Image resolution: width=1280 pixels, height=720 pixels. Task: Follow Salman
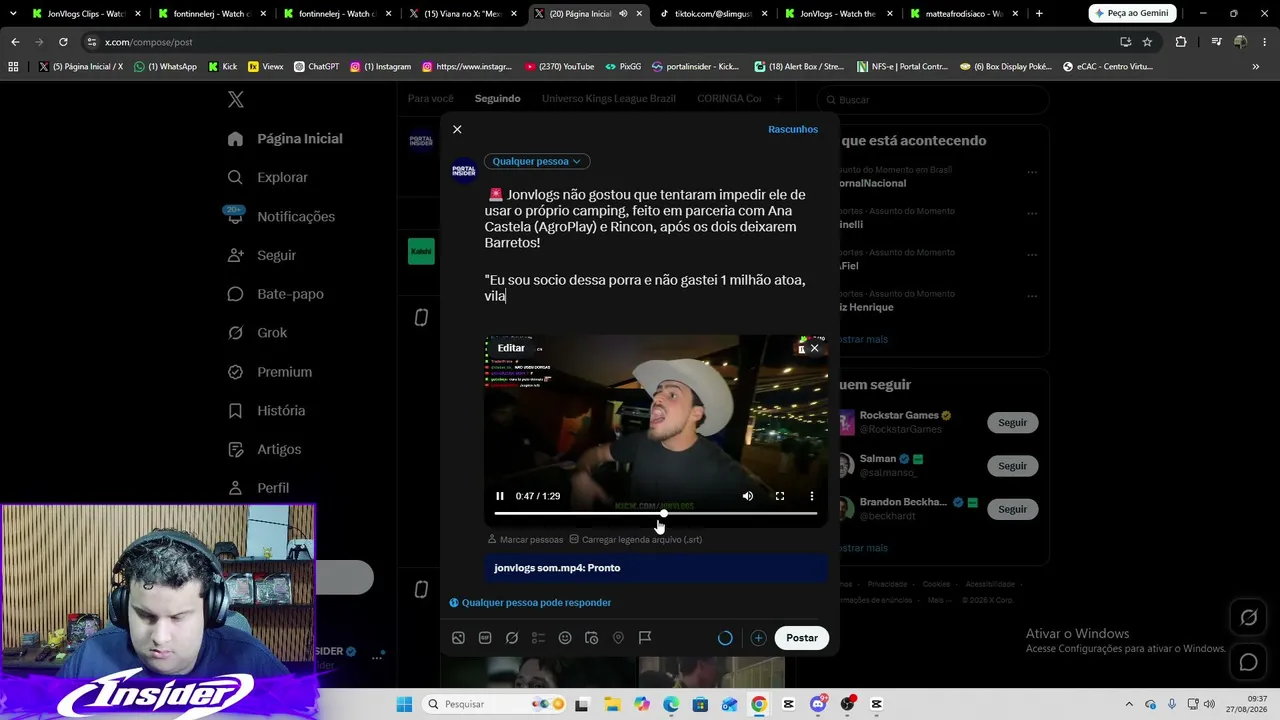pos(1012,466)
